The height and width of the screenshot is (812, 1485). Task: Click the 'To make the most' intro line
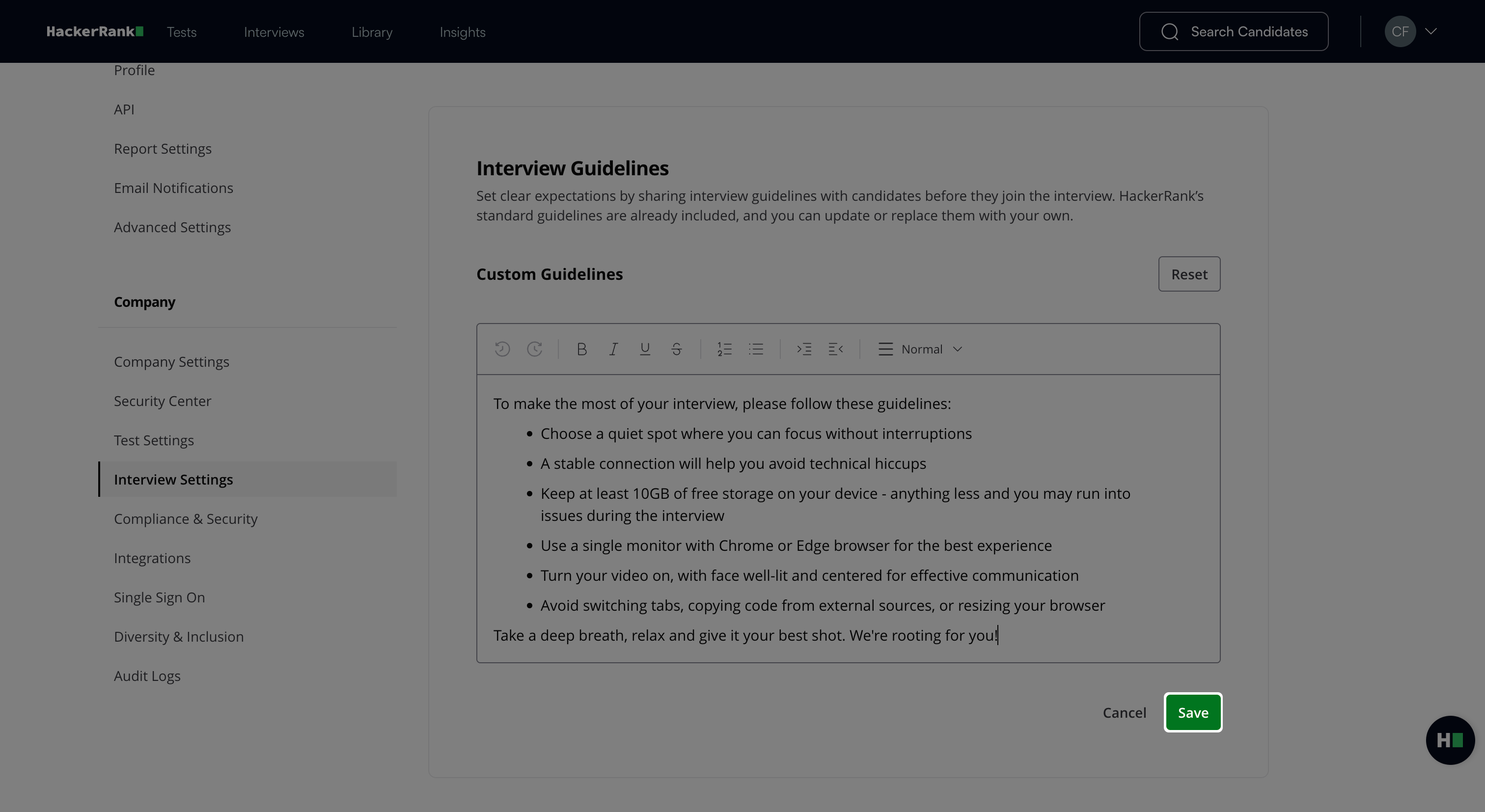coord(722,404)
